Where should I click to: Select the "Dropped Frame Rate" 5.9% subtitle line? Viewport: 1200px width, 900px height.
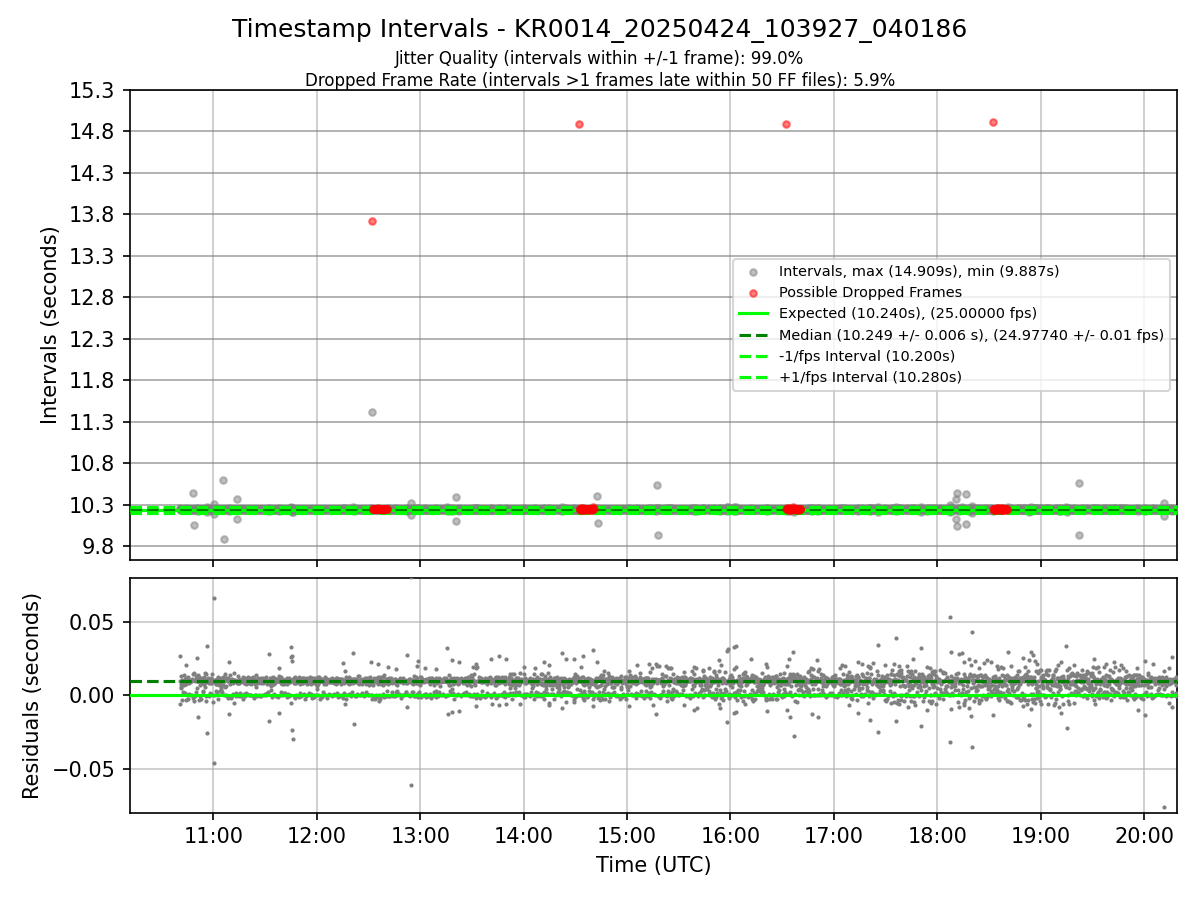[x=599, y=80]
